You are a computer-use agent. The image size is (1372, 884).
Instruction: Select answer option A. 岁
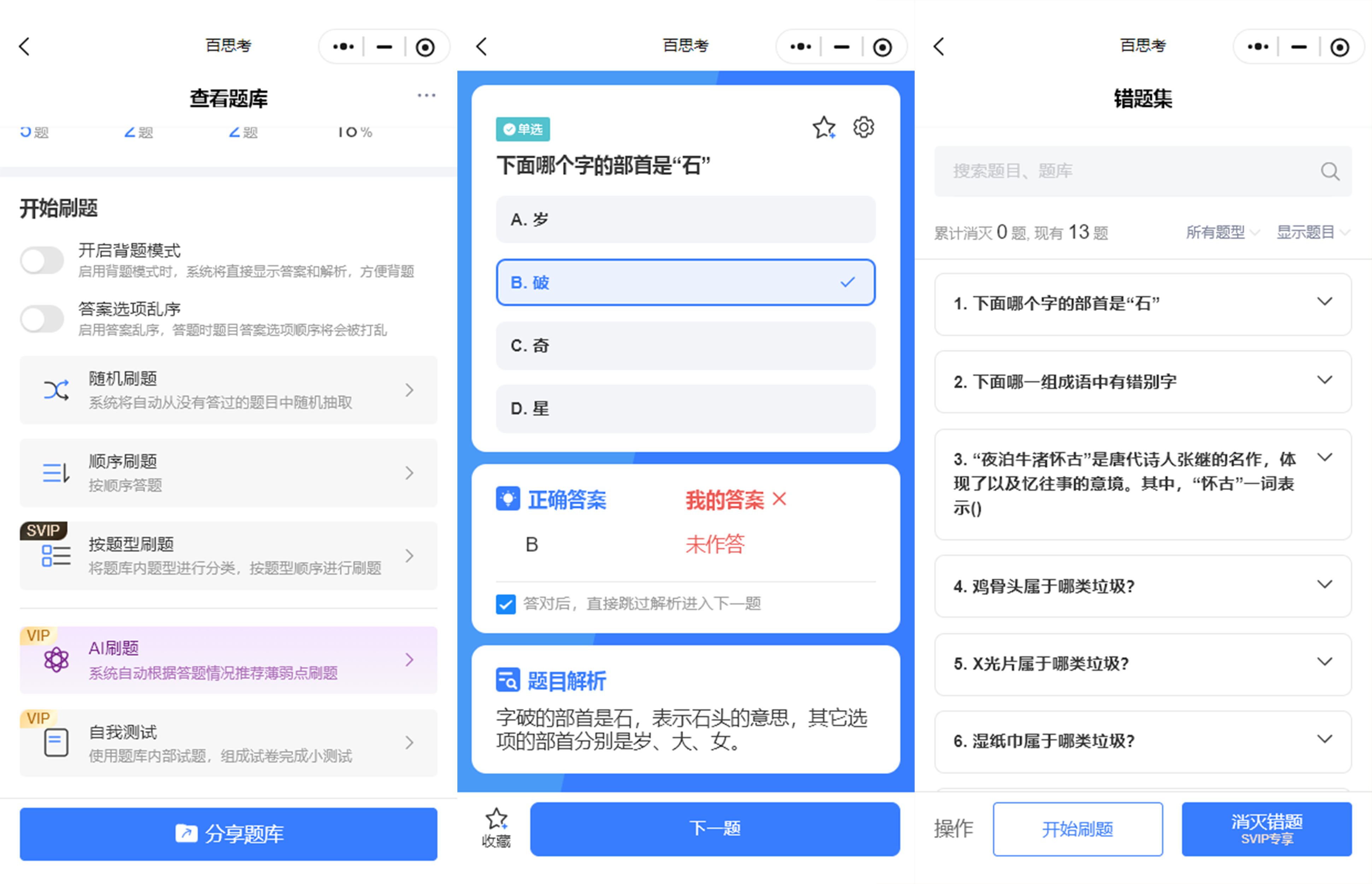[685, 219]
